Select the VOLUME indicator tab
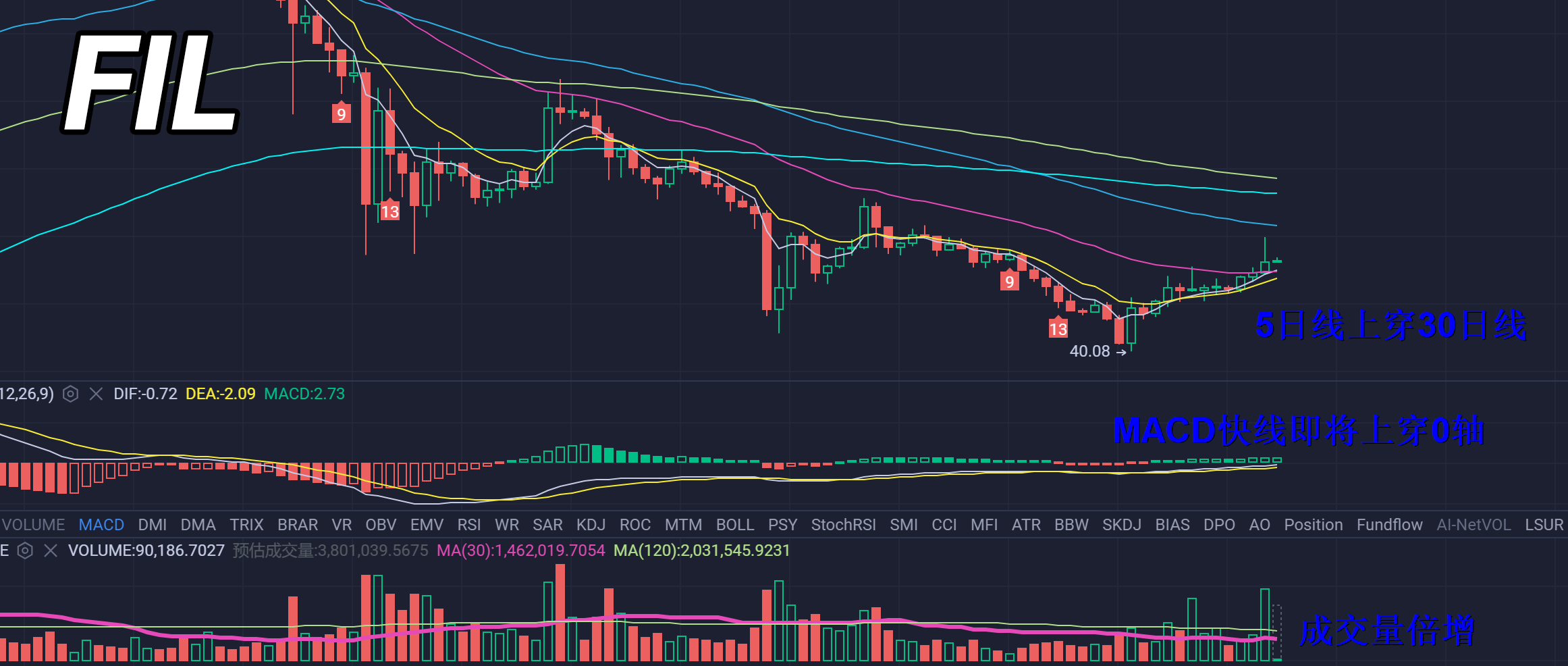1568x666 pixels. pos(33,525)
